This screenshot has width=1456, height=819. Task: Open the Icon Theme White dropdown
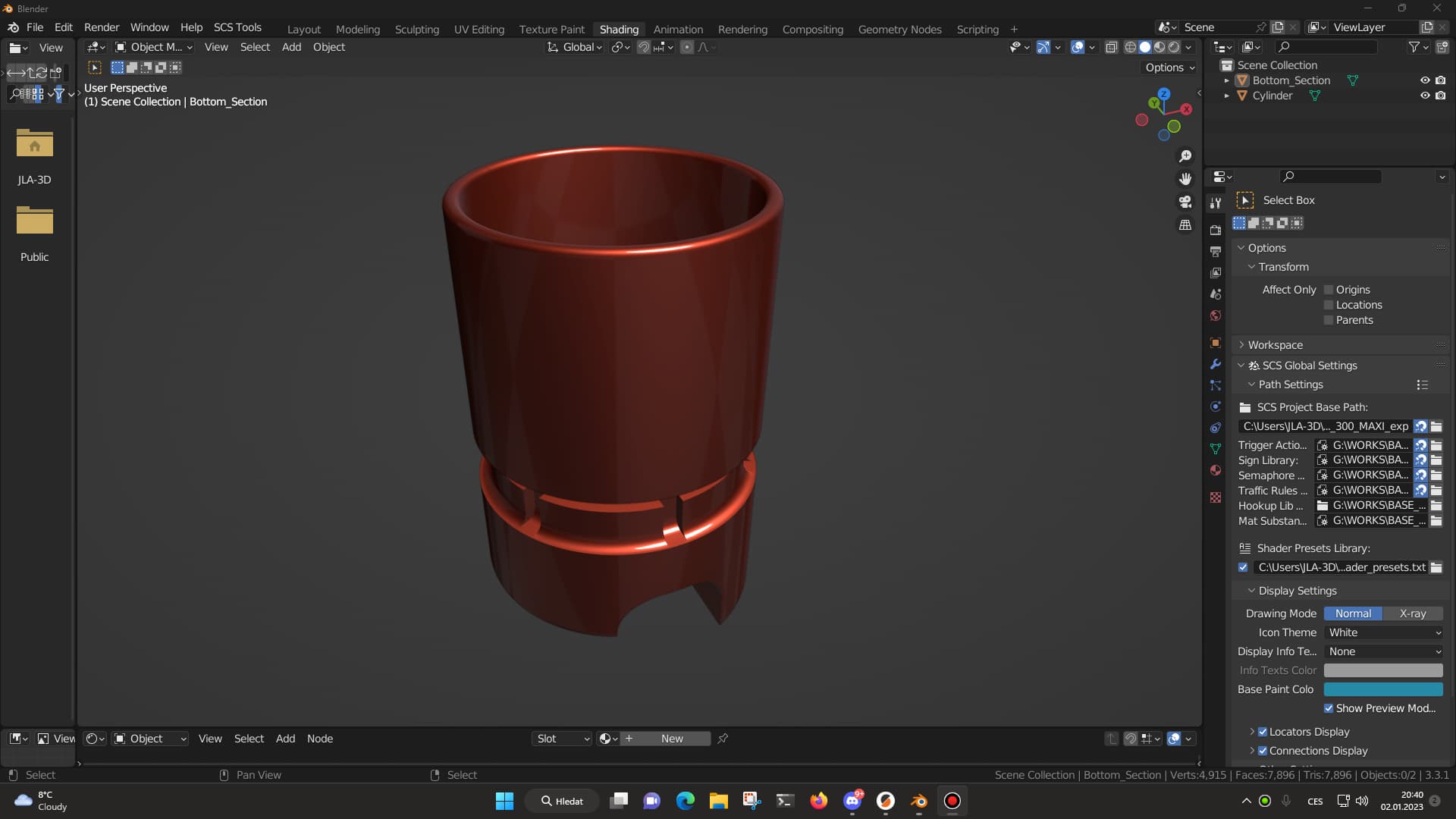(x=1383, y=632)
